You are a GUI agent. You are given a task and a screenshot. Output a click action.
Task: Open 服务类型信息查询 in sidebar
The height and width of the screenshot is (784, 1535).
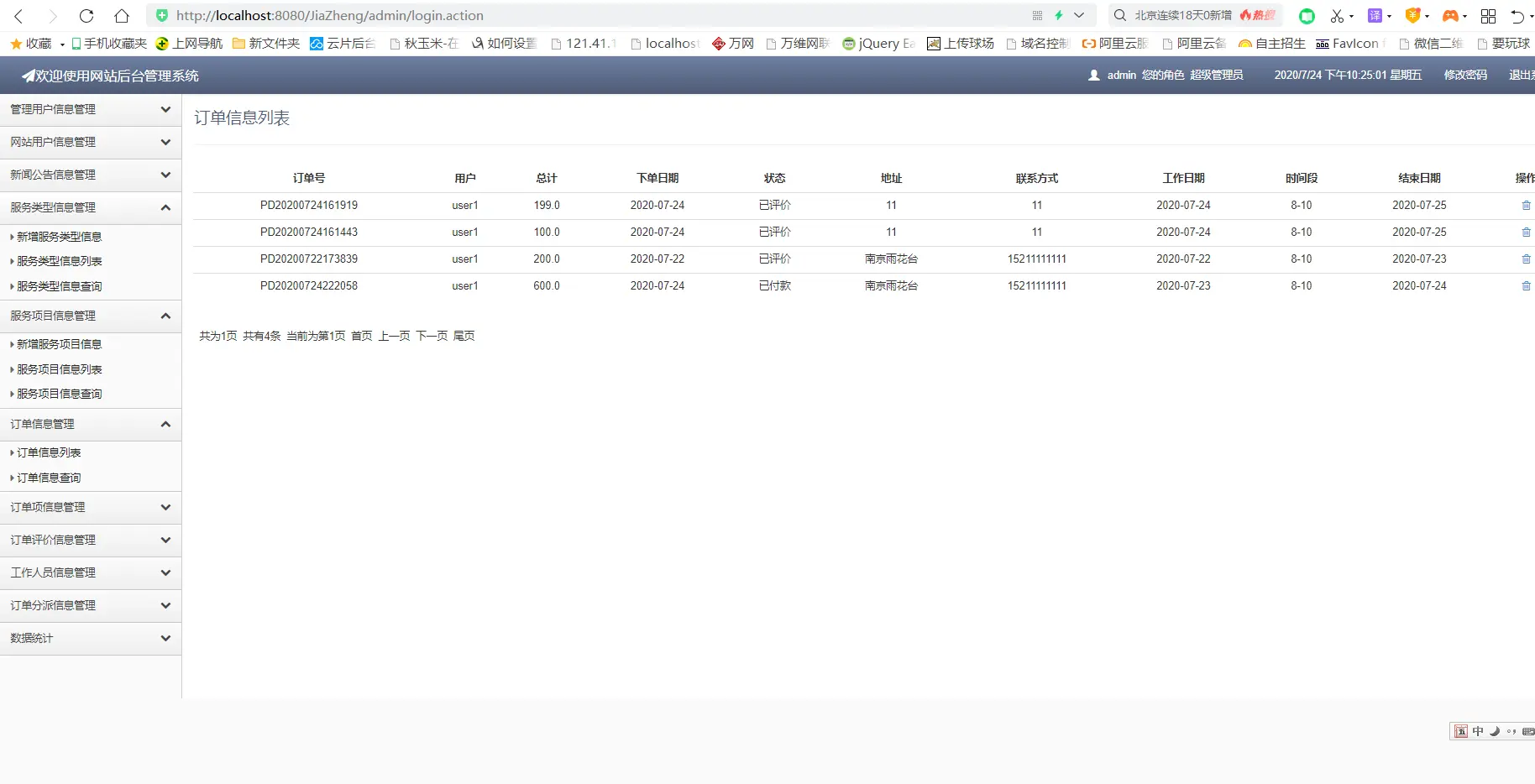(x=59, y=286)
